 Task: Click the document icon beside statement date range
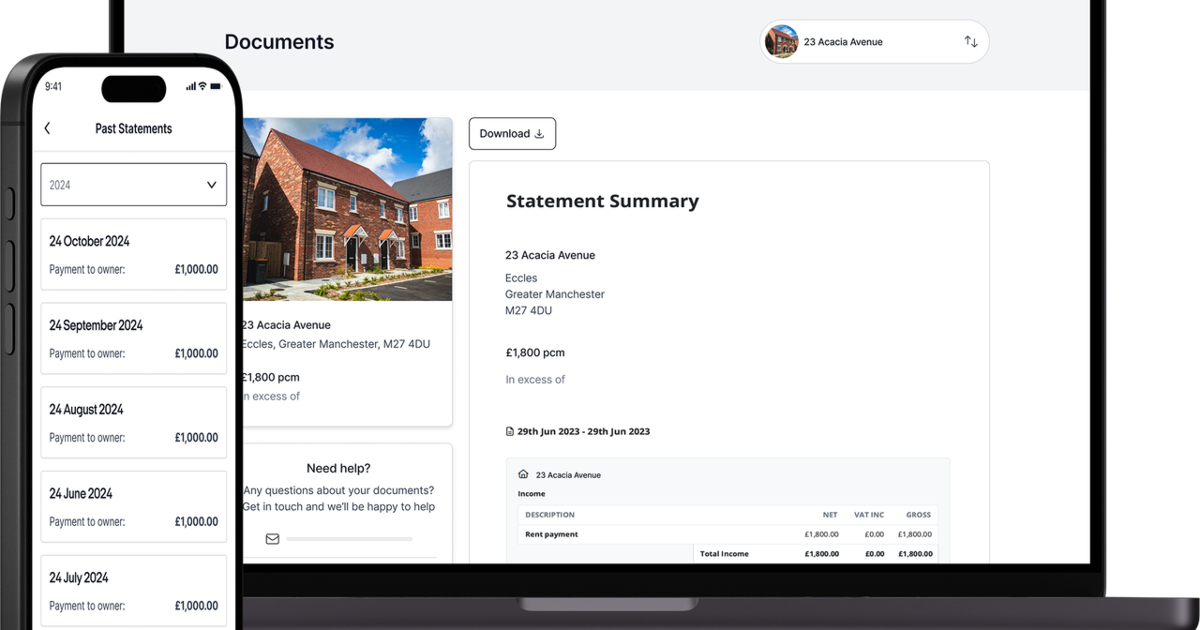point(510,432)
